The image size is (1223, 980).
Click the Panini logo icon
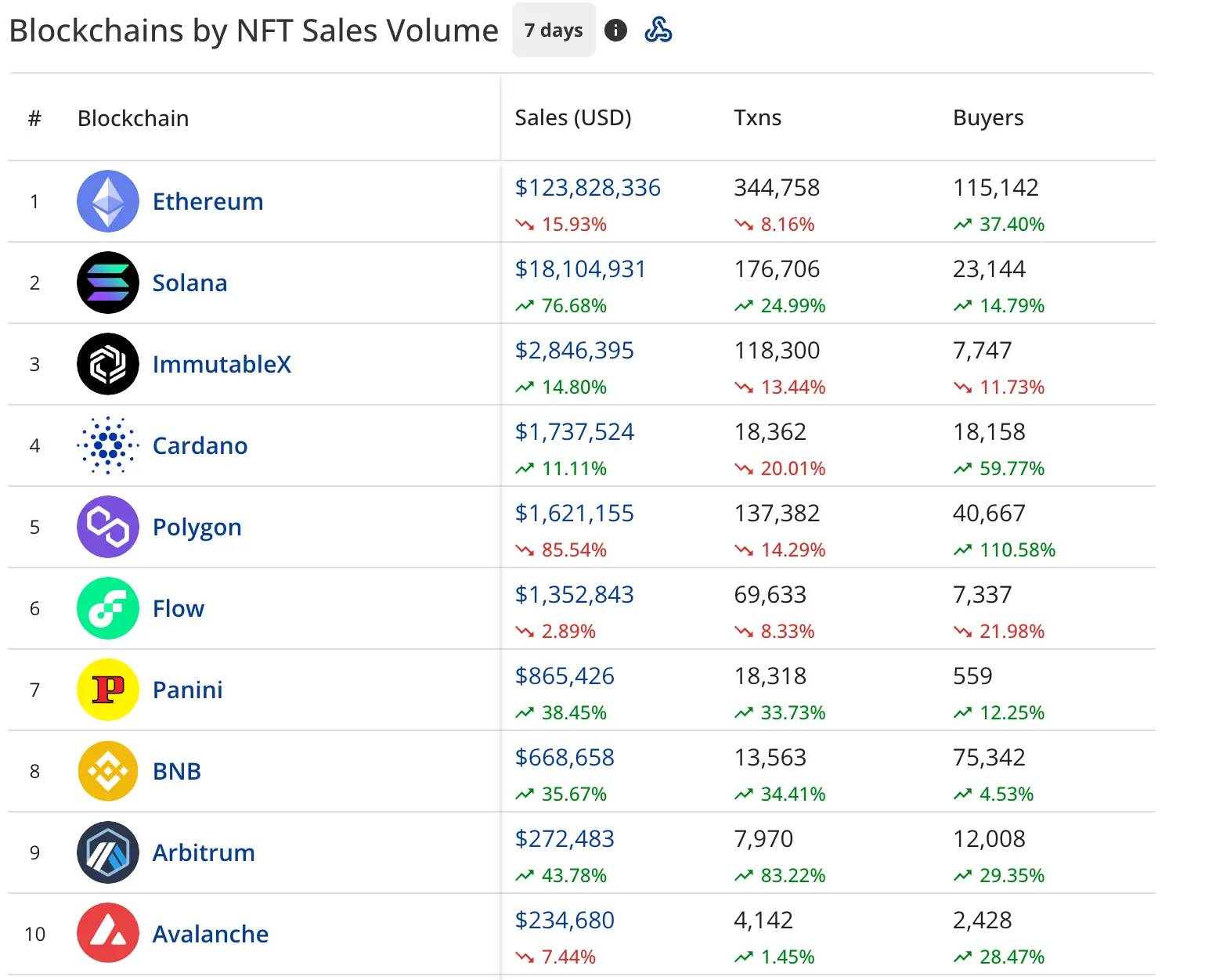[108, 690]
